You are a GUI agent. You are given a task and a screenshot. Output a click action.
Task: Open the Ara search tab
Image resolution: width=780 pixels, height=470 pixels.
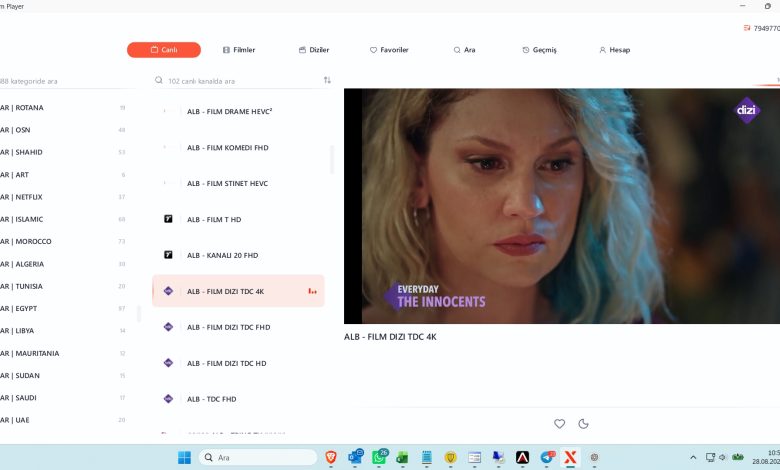pos(464,50)
